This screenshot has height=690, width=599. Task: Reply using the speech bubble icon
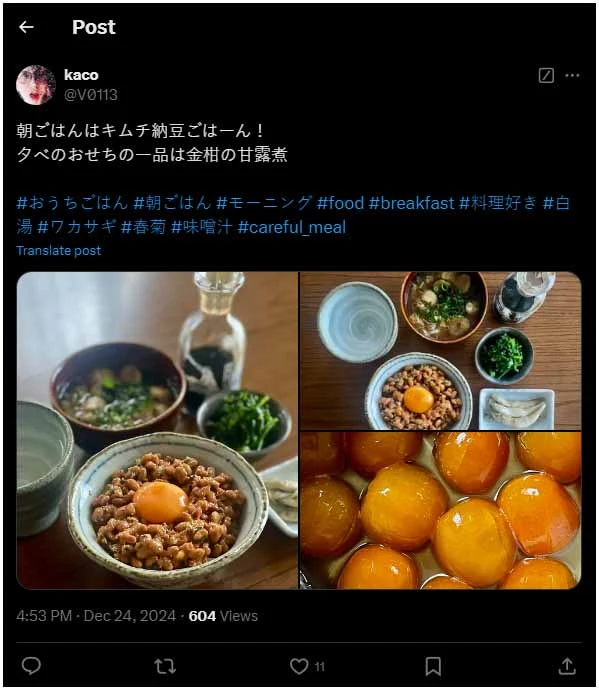point(31,665)
